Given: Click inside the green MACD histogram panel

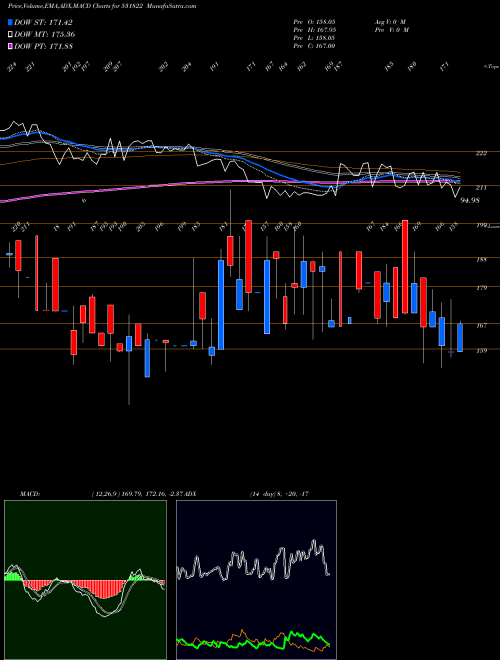Looking at the screenshot, I should 85,580.
